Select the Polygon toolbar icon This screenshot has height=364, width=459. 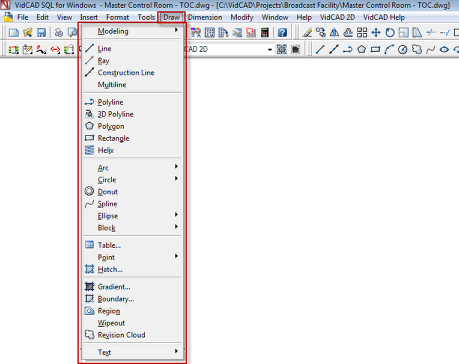[x=362, y=49]
